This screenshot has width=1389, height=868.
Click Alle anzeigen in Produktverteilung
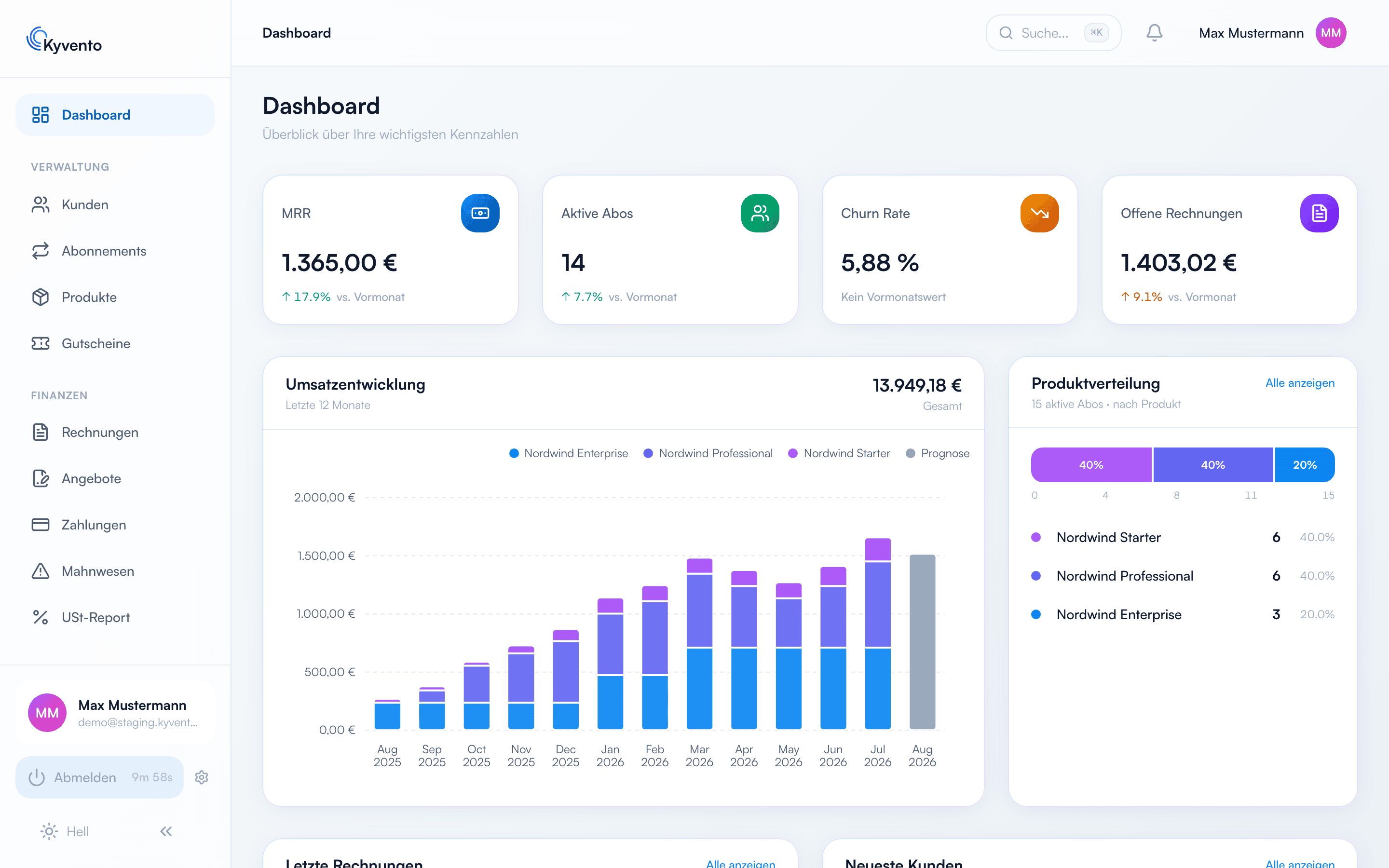pos(1299,383)
